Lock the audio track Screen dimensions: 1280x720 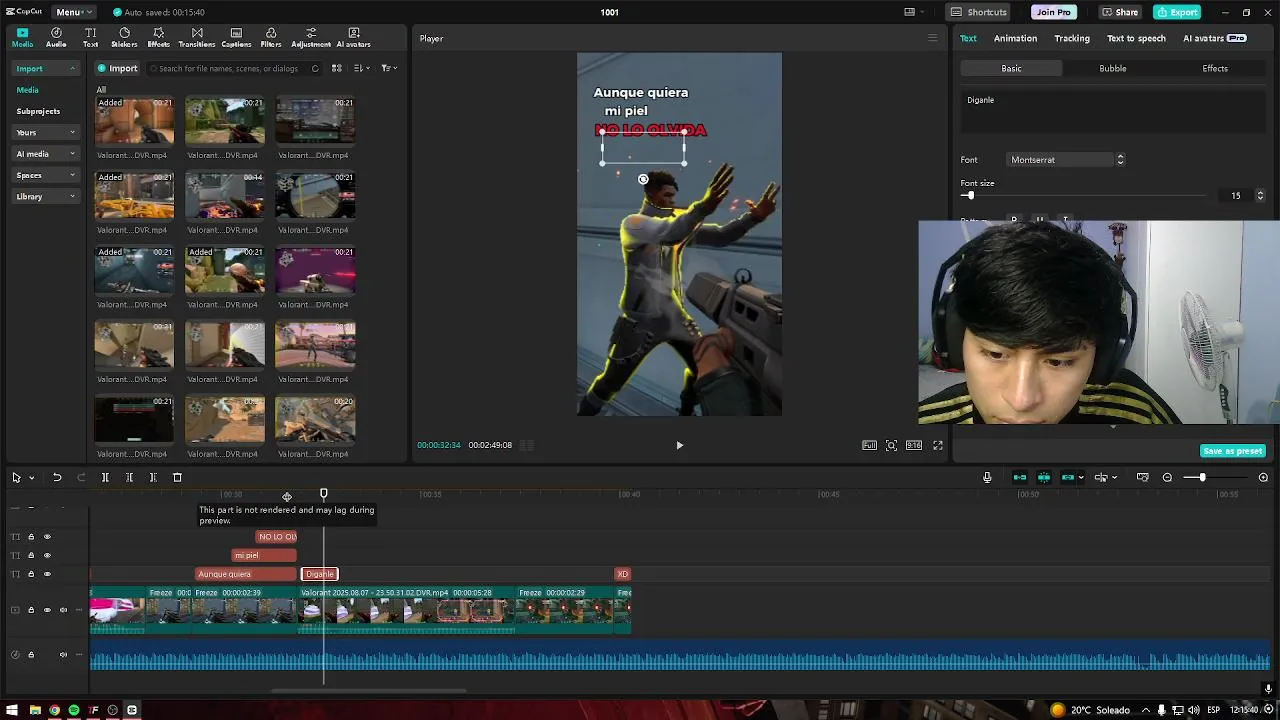[31, 655]
